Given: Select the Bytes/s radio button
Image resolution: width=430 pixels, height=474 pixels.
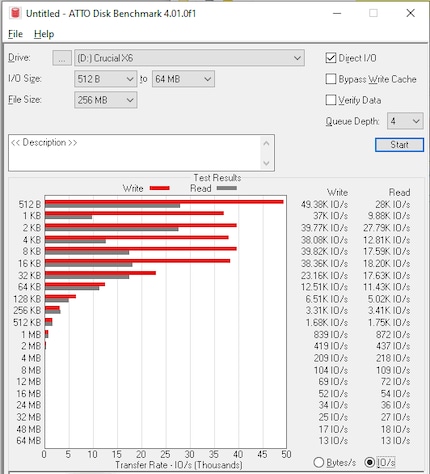Looking at the screenshot, I should coord(319,462).
